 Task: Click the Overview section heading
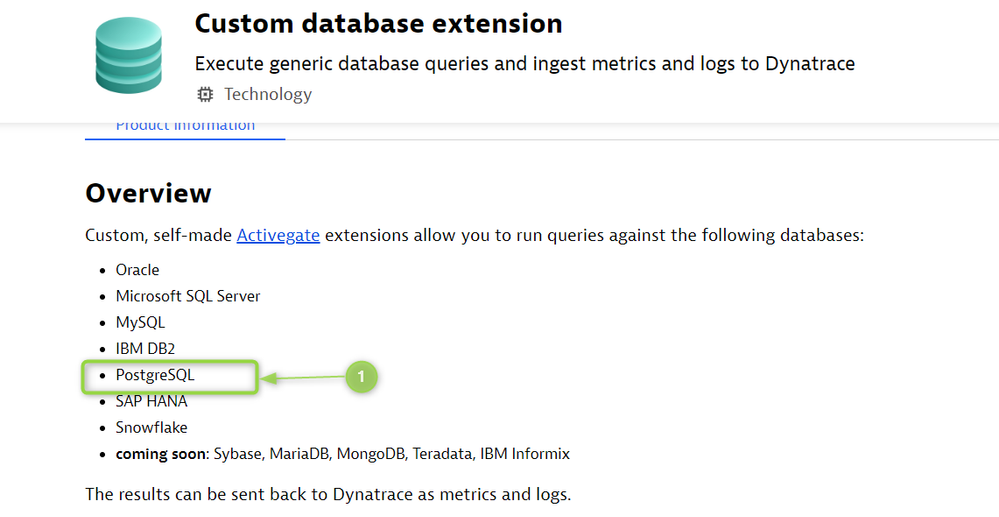point(148,193)
